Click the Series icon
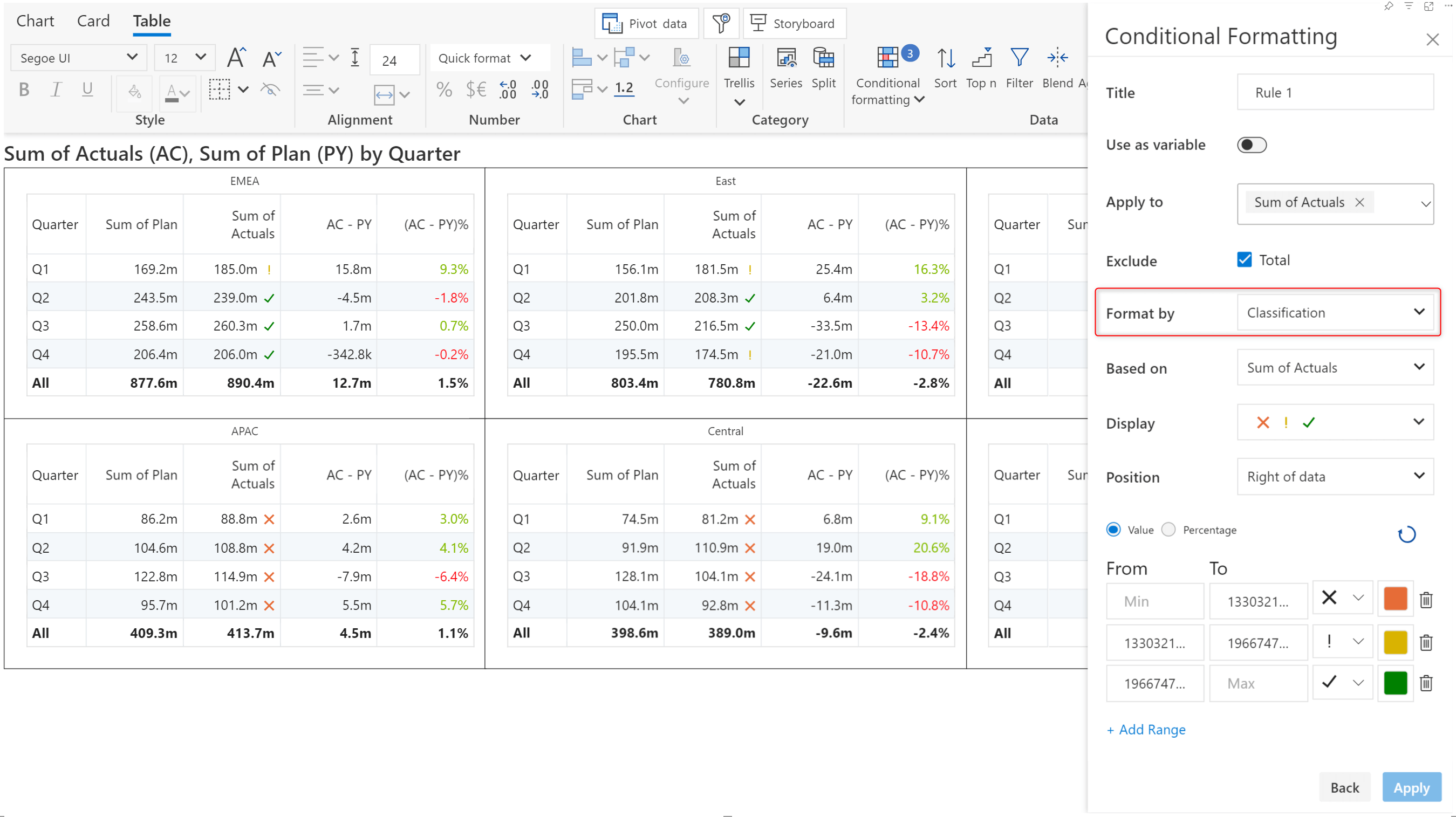Screen dimensions: 1456x817 (x=785, y=68)
